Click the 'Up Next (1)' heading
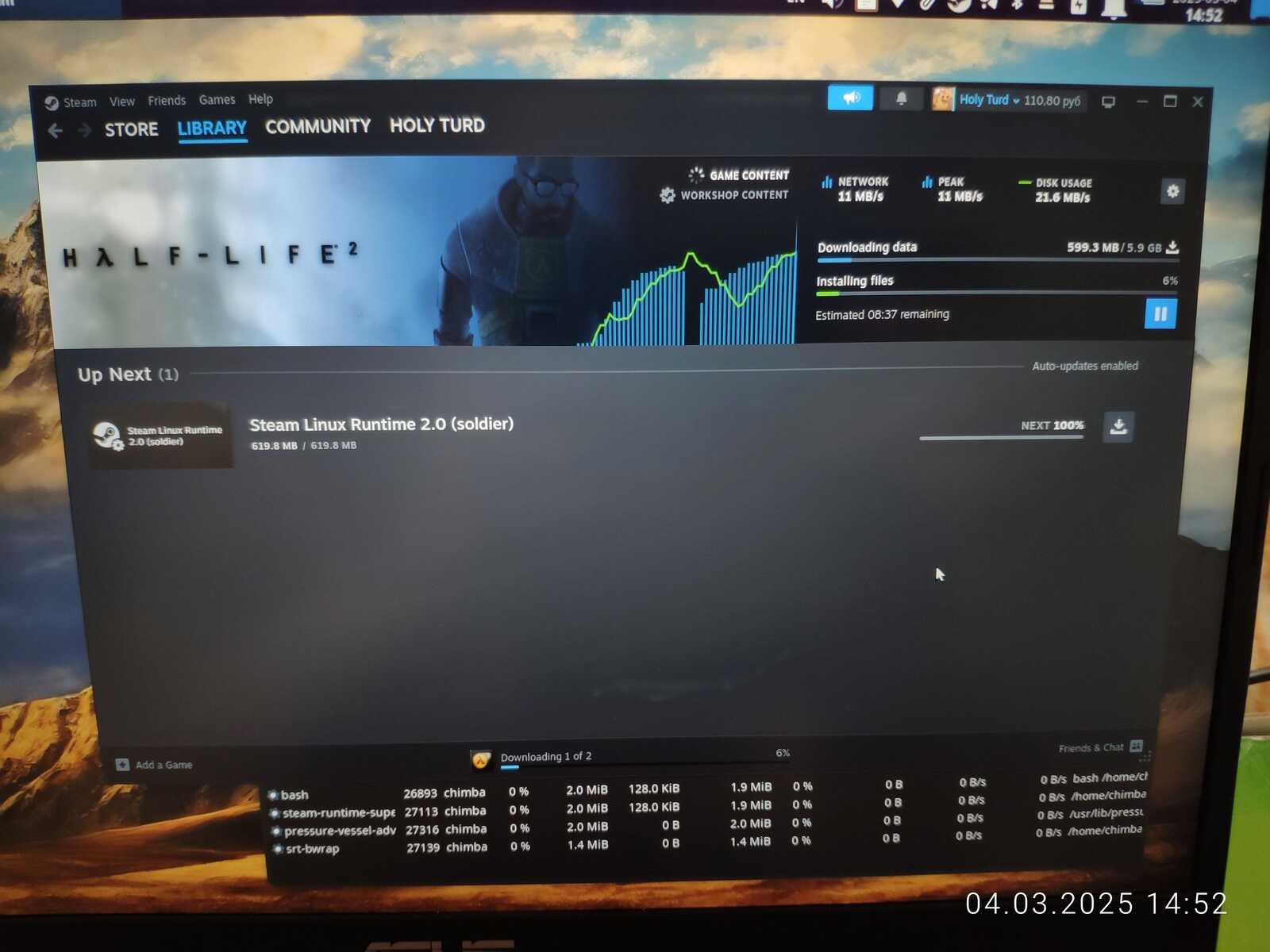The height and width of the screenshot is (952, 1270). click(x=128, y=374)
